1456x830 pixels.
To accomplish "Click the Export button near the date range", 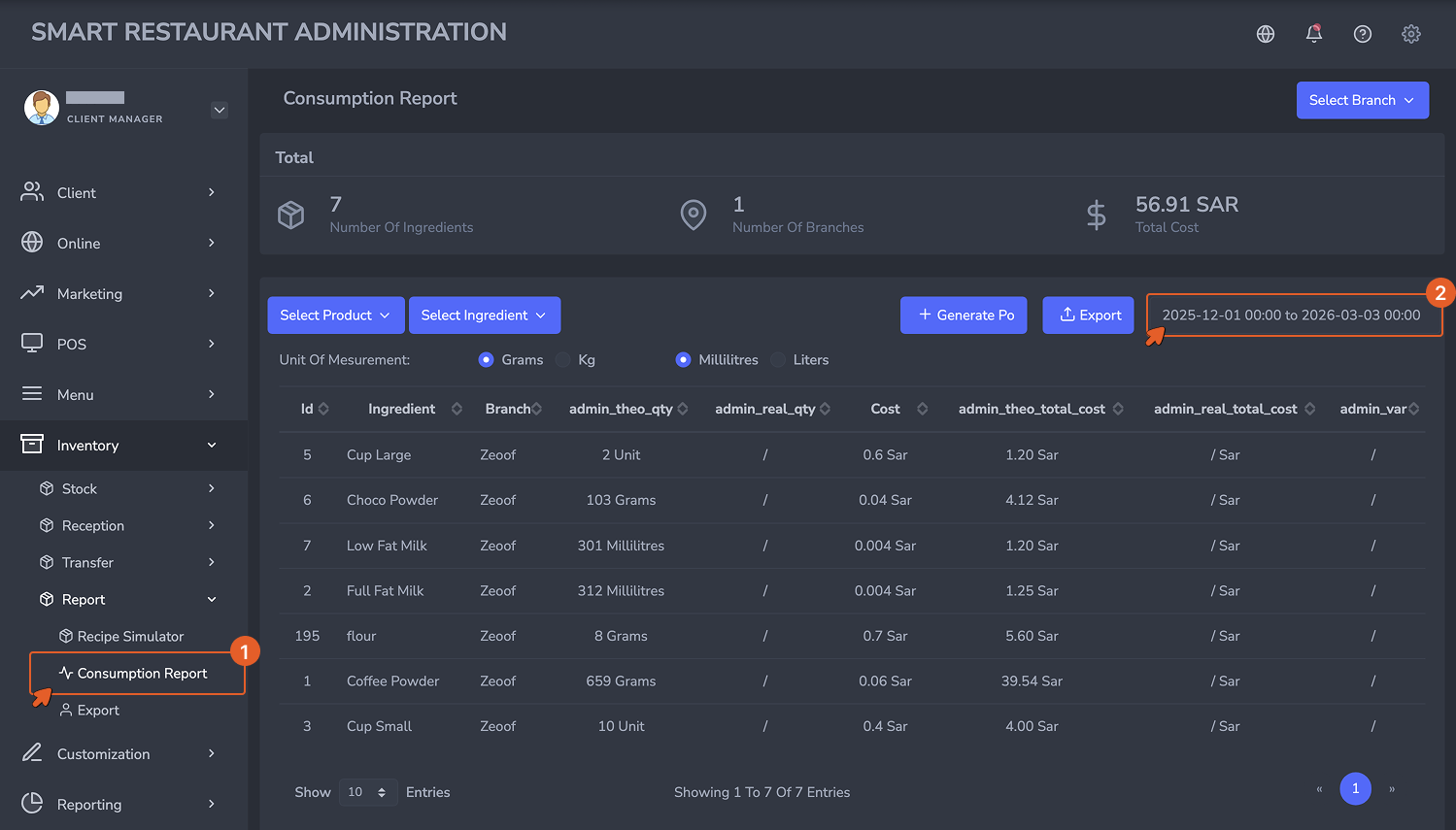I will (x=1088, y=315).
